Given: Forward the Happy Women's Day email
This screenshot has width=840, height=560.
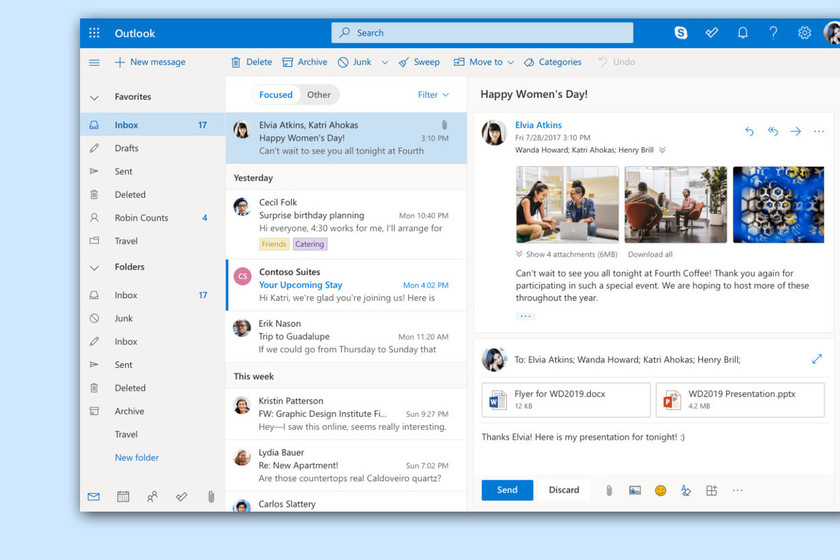Looking at the screenshot, I should [x=796, y=131].
